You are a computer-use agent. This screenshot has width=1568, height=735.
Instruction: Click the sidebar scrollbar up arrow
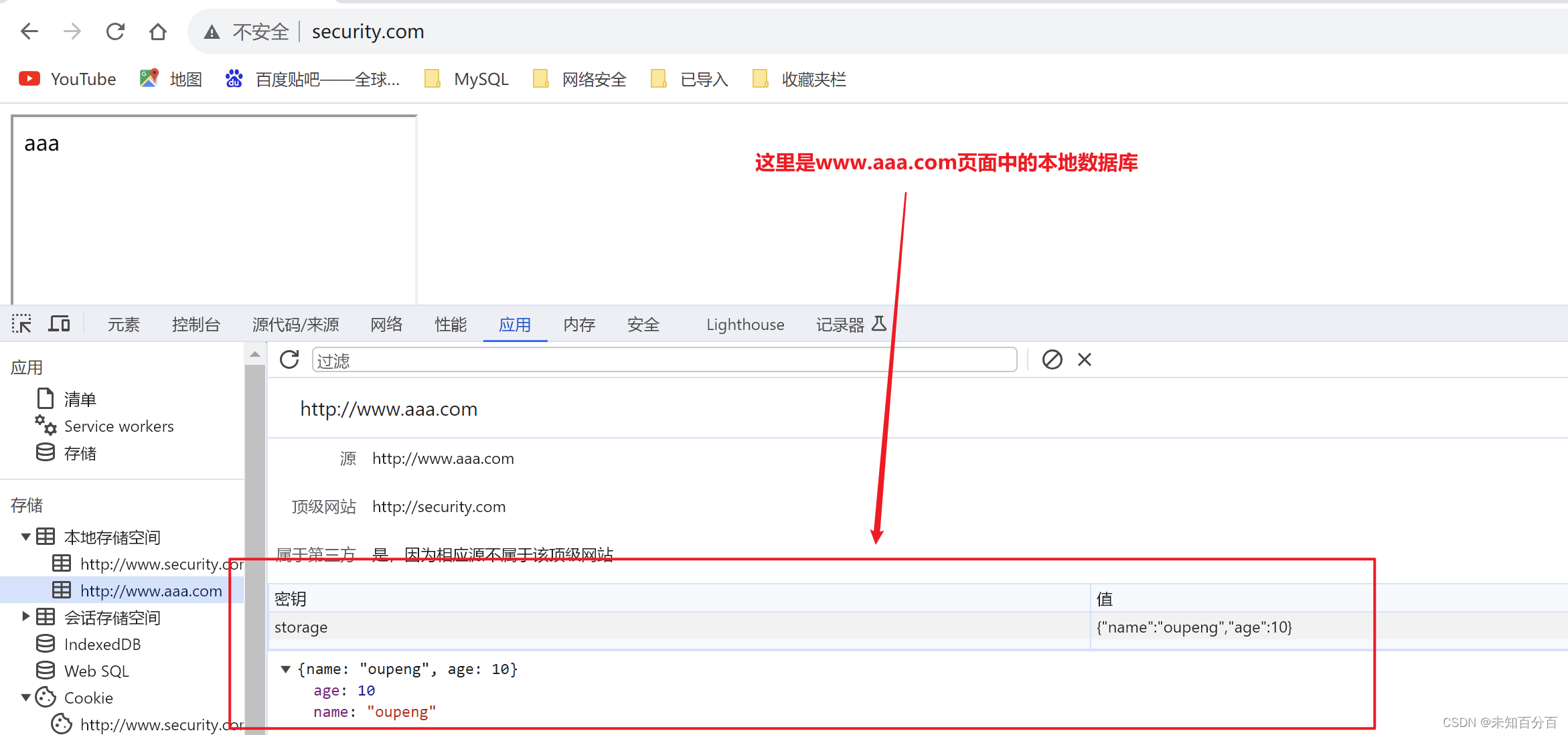point(254,354)
